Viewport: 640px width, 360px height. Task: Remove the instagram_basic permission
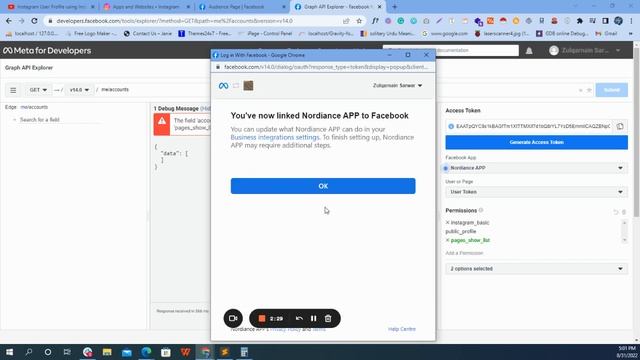(x=447, y=222)
